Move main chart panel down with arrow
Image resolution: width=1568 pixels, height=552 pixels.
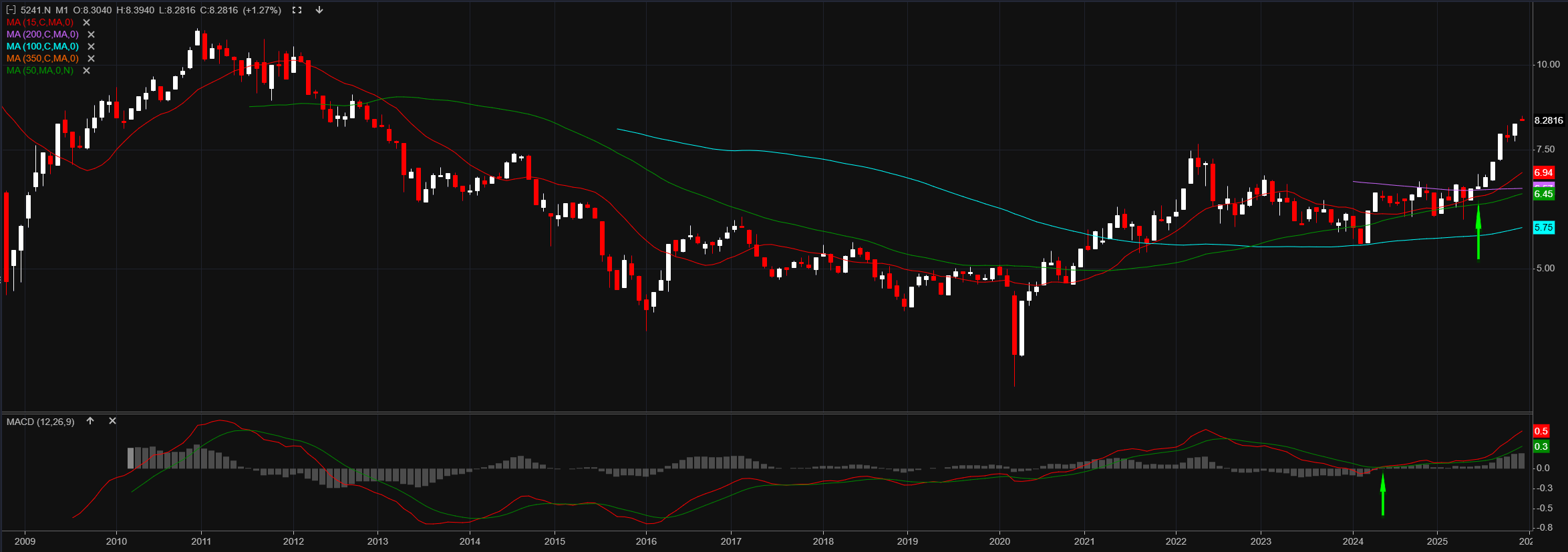point(319,10)
